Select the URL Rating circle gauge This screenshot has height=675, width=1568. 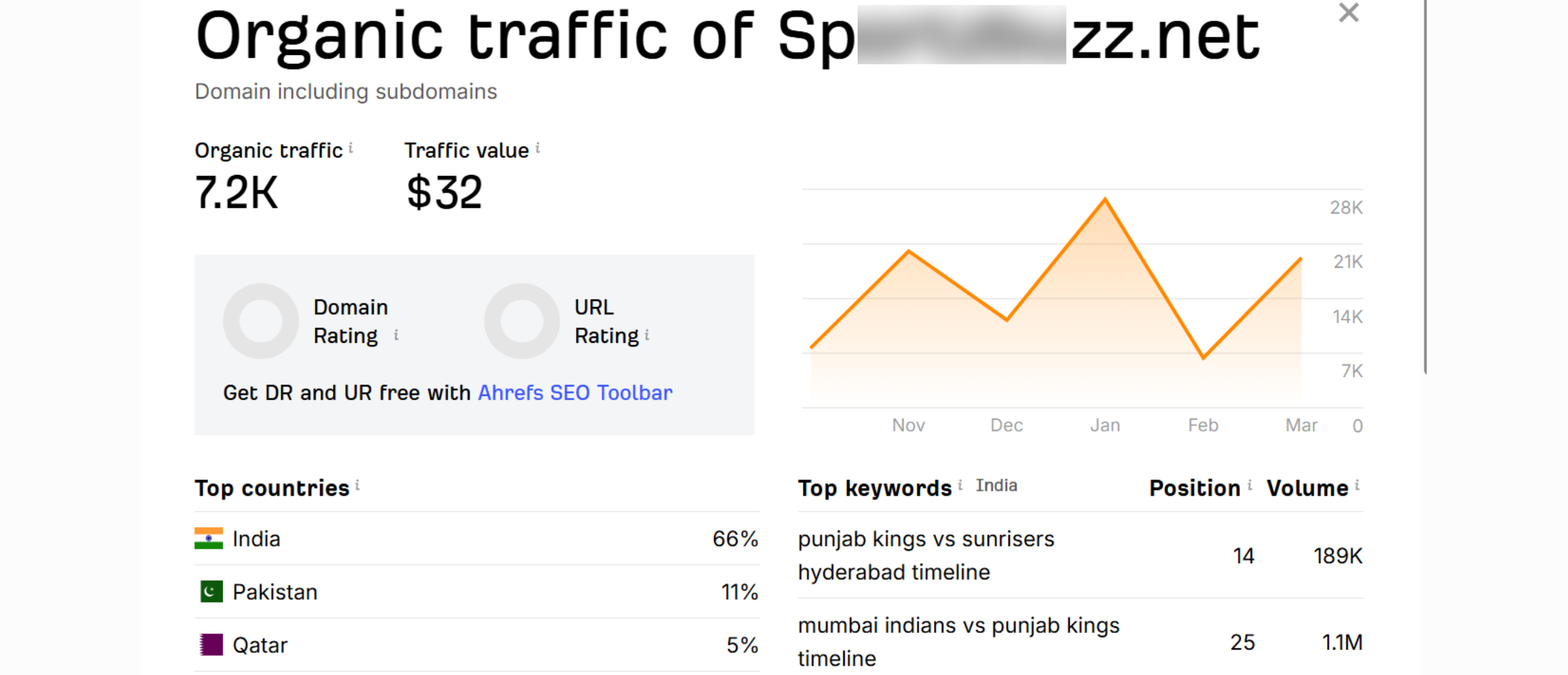[x=522, y=321]
